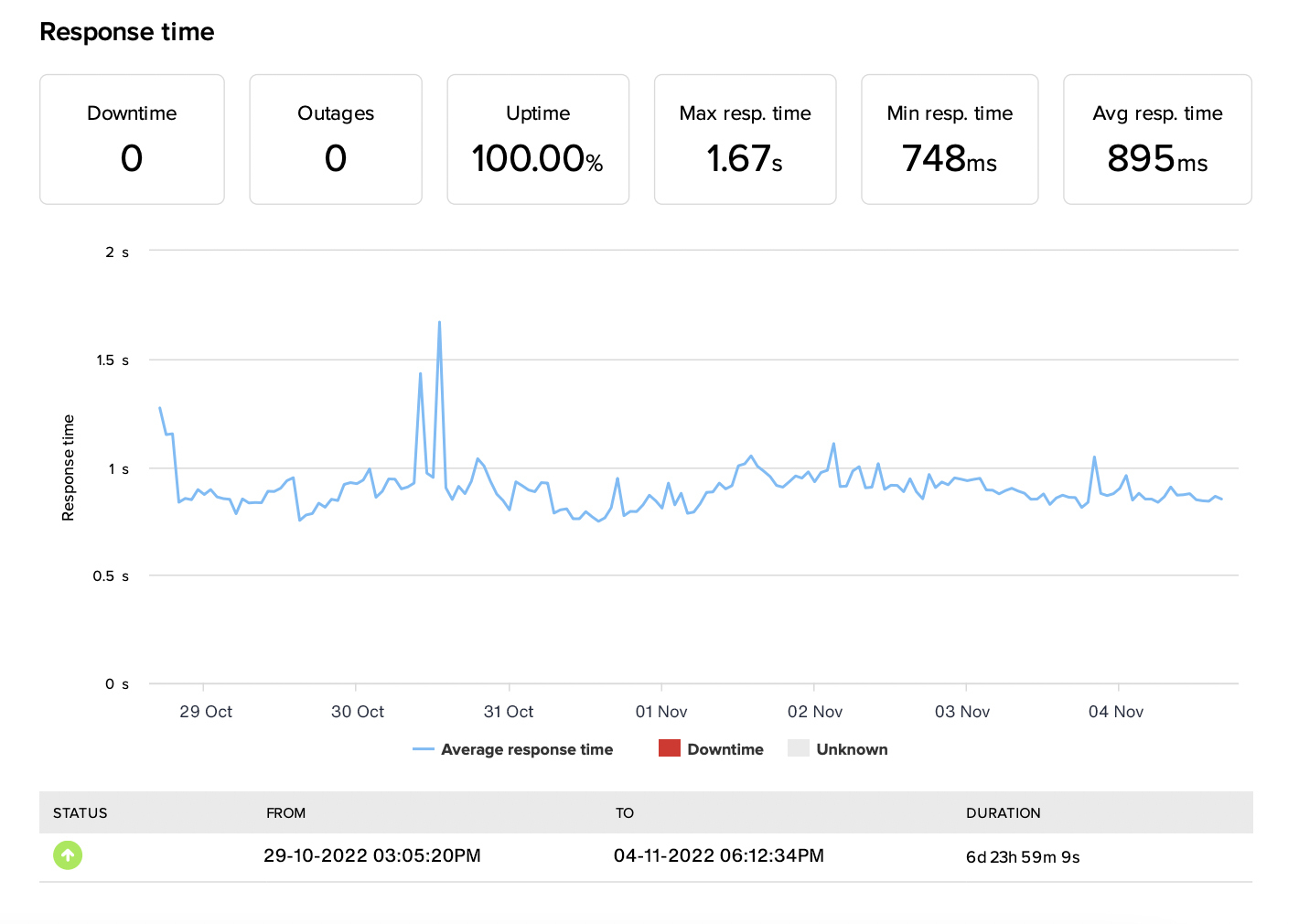1299x924 pixels.
Task: Click the Avg resp. time 895ms card
Action: [1157, 139]
